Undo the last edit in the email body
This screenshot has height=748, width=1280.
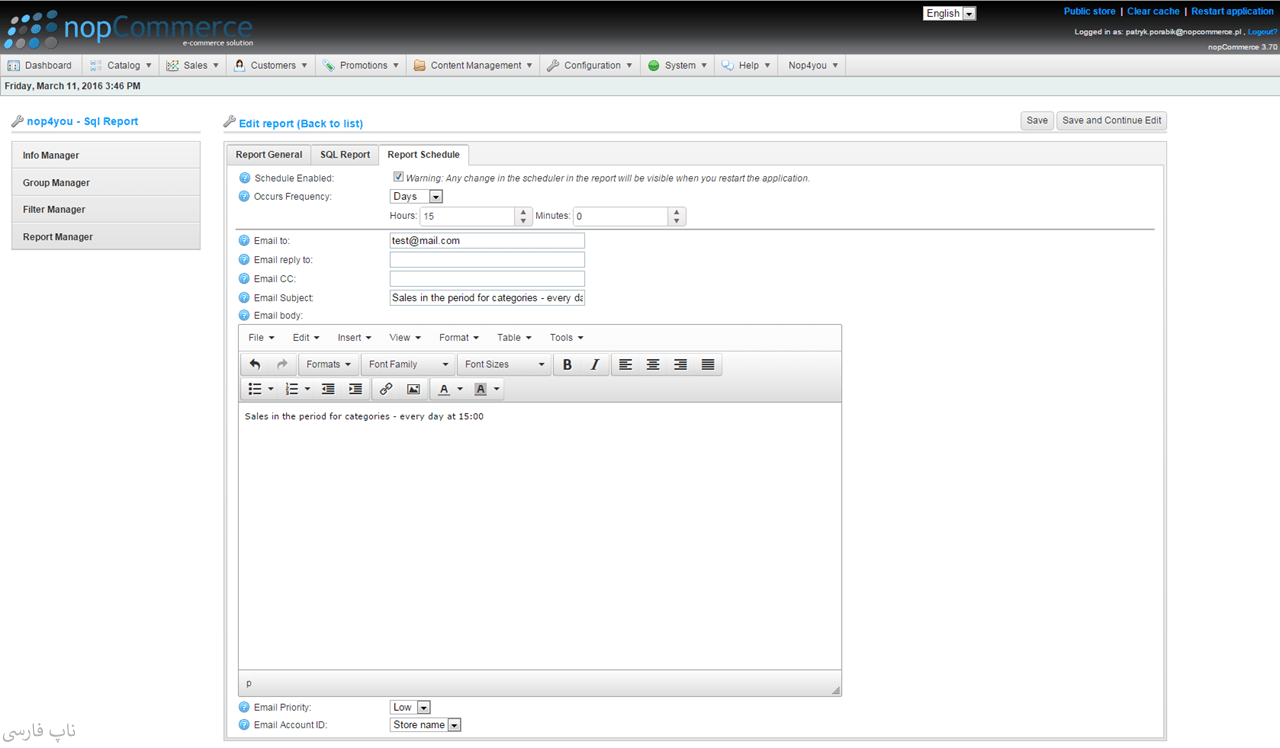coord(255,365)
